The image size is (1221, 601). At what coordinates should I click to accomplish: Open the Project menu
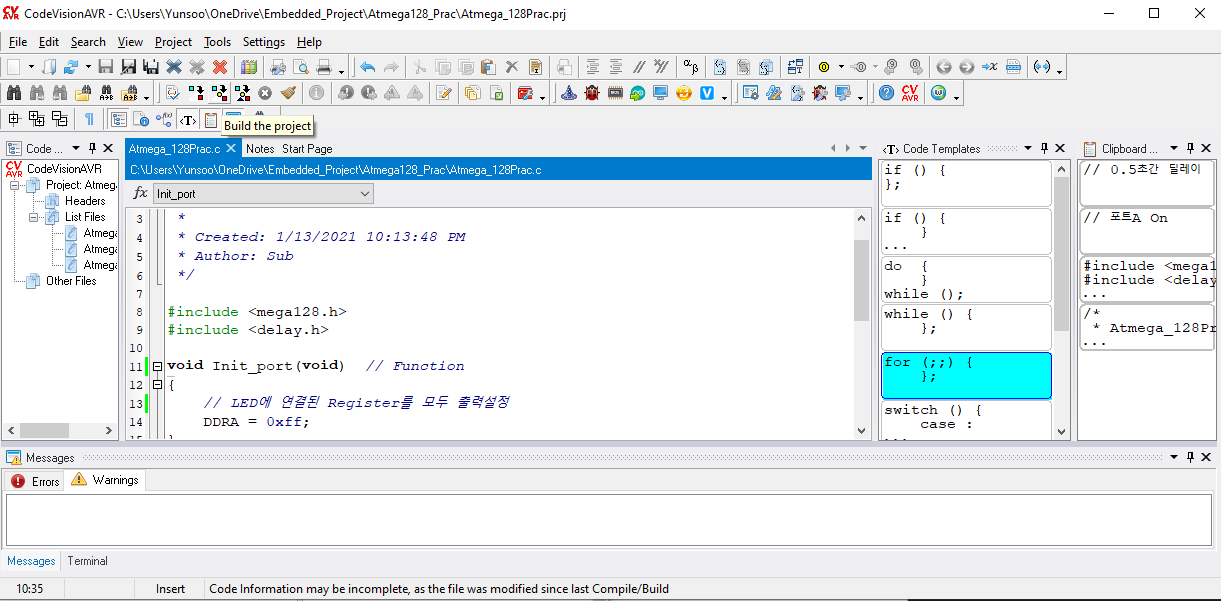[173, 42]
